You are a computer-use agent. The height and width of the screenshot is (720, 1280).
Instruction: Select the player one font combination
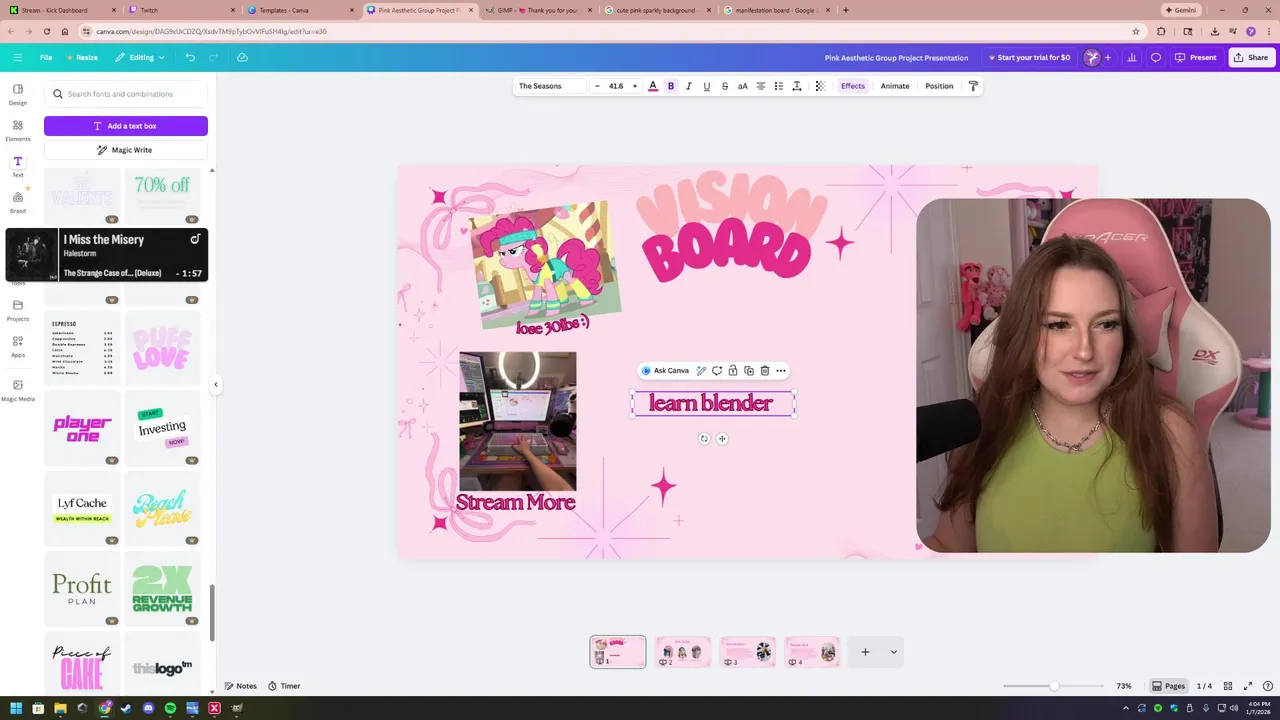pos(82,428)
